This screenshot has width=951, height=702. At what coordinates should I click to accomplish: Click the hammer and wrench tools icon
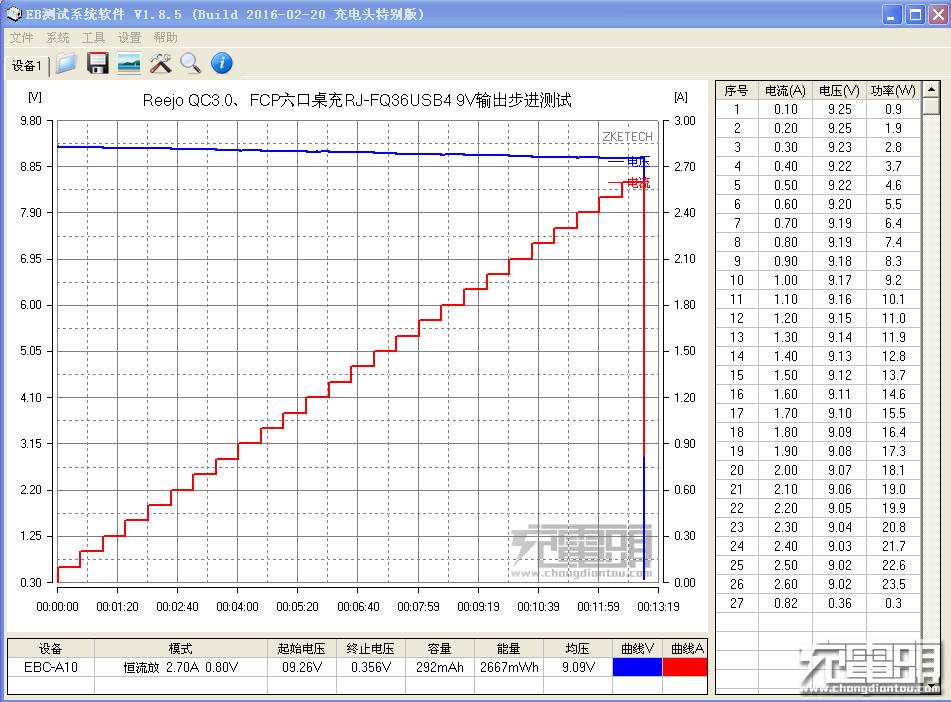pyautogui.click(x=161, y=63)
